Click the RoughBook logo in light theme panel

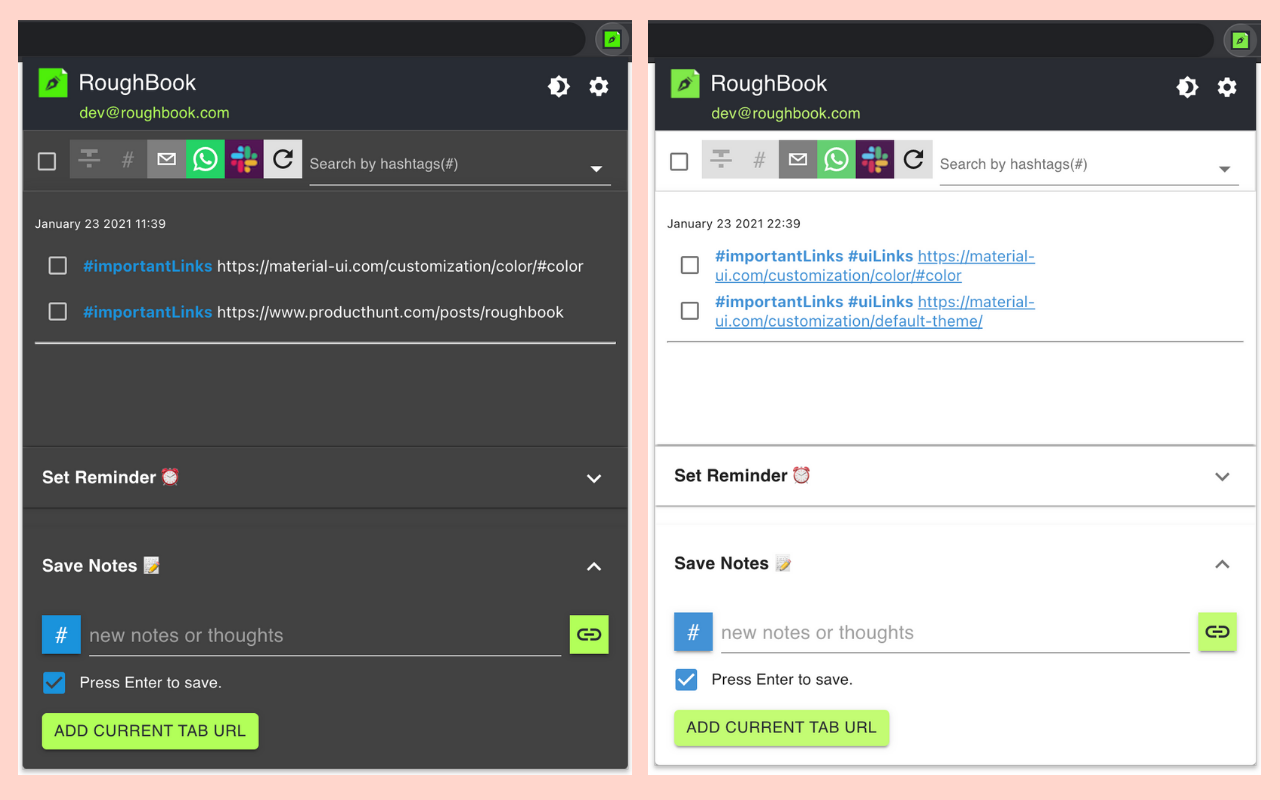tap(685, 83)
